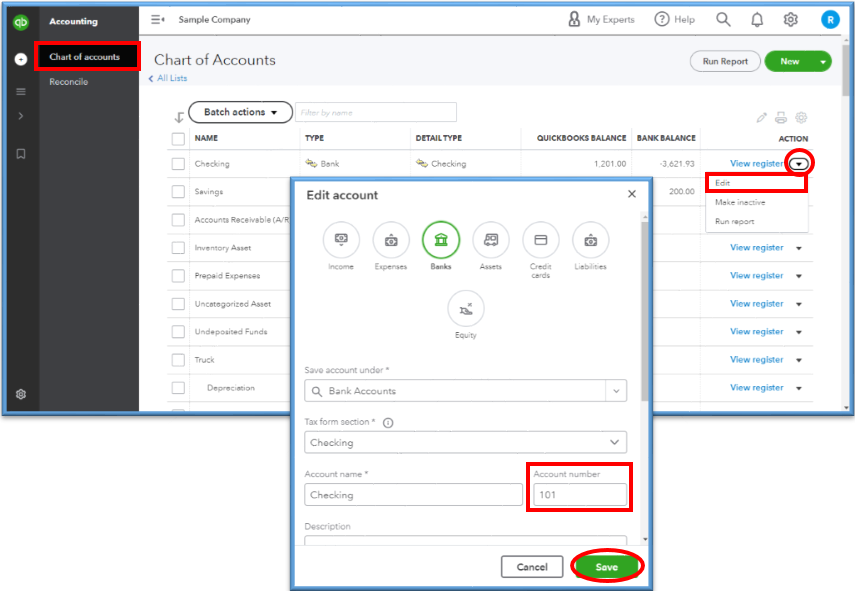Open the arrow dropdown beside New button
Screen dimensions: 855x591
(x=822, y=62)
